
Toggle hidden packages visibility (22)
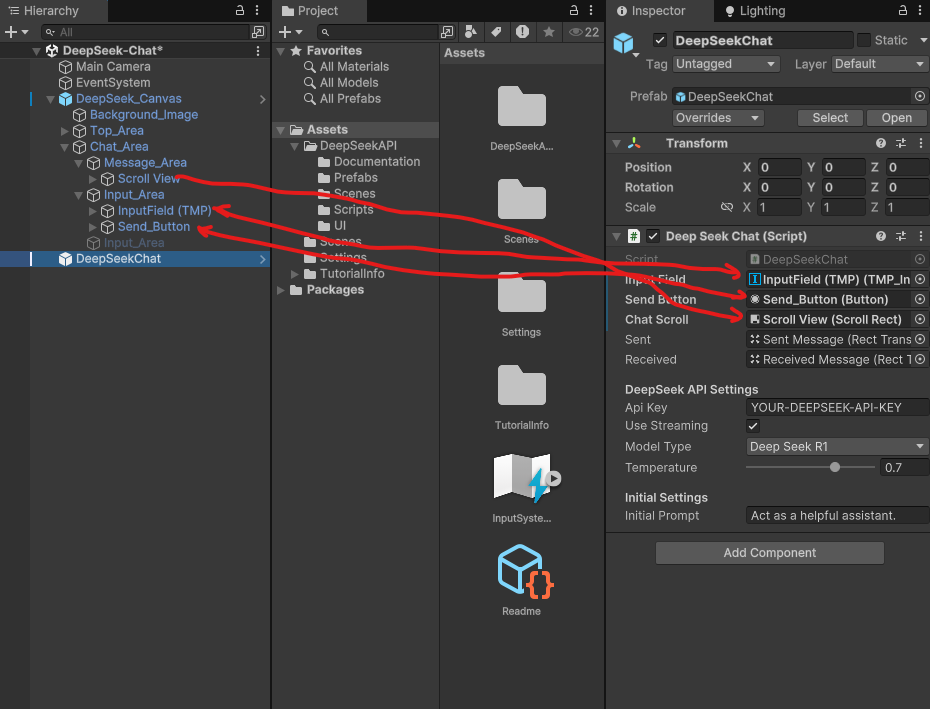[584, 32]
